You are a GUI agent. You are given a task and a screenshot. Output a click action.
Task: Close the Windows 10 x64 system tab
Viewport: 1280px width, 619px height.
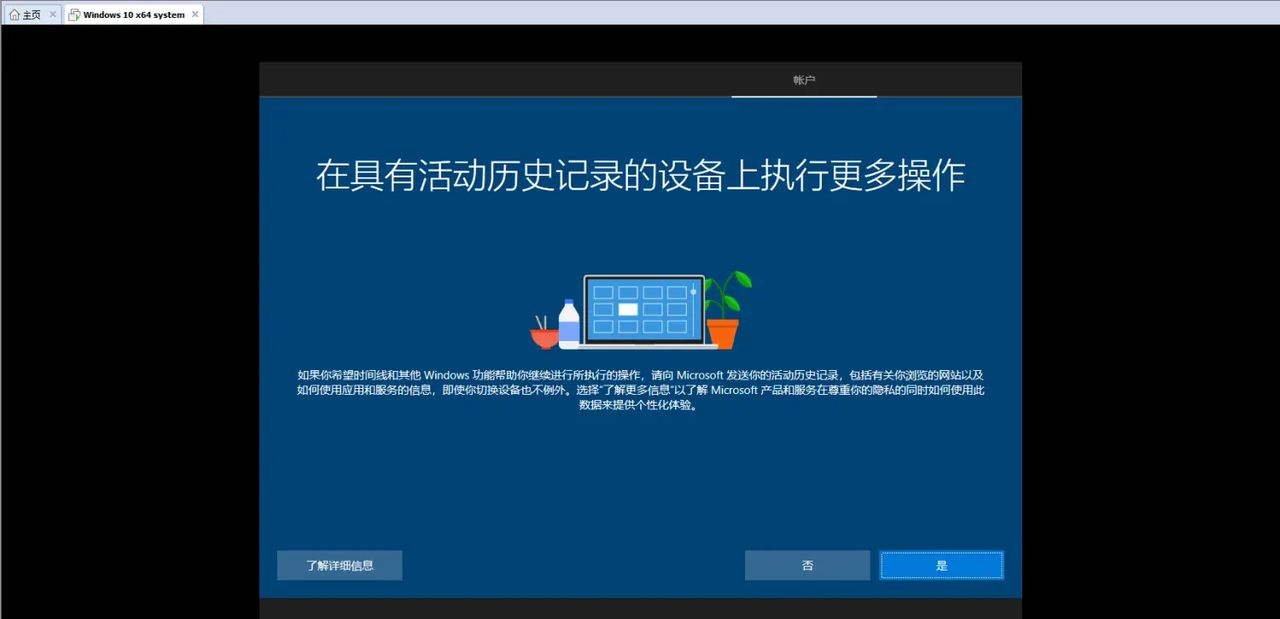click(x=195, y=14)
